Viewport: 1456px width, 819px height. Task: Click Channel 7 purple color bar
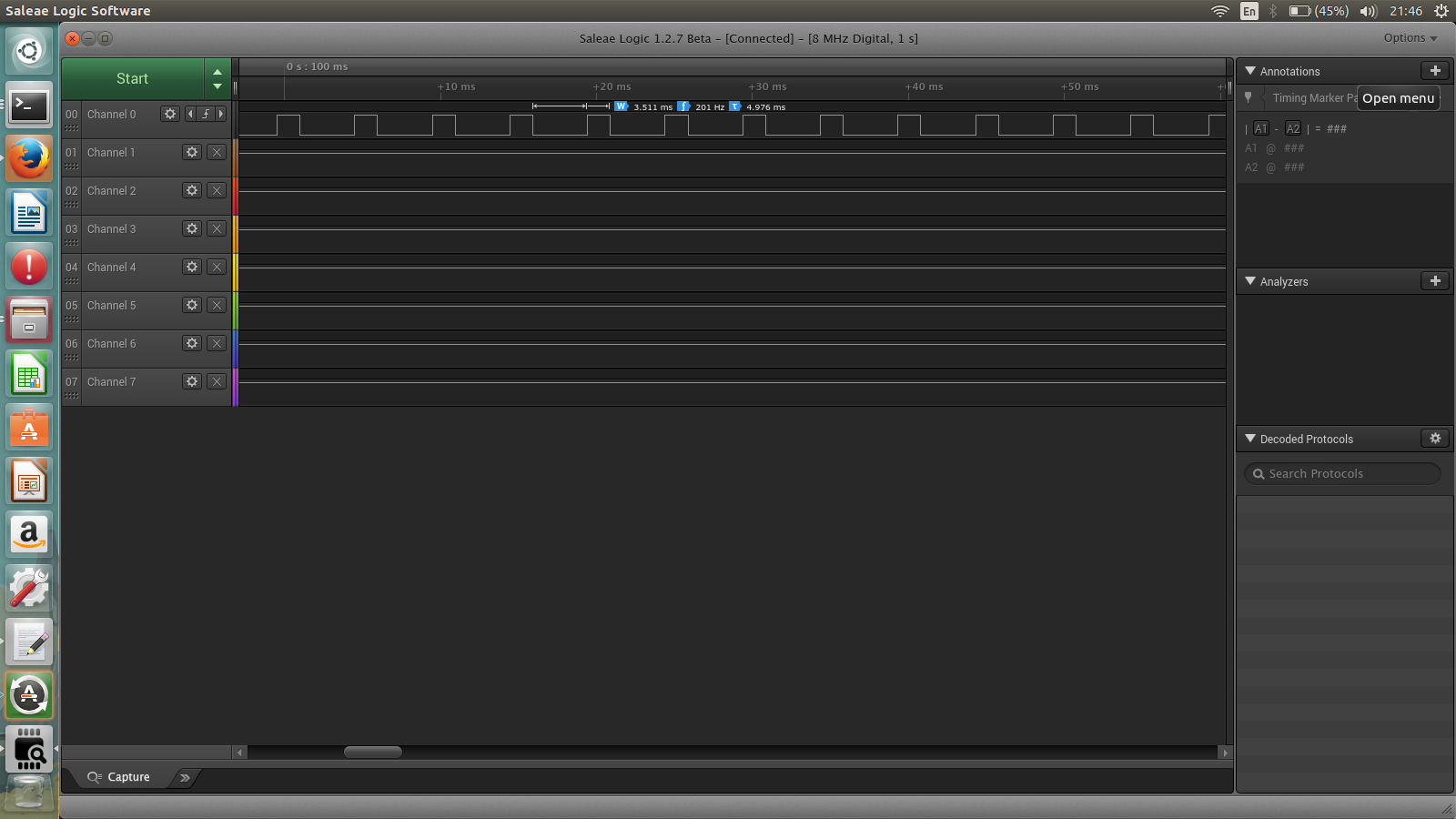pyautogui.click(x=236, y=387)
